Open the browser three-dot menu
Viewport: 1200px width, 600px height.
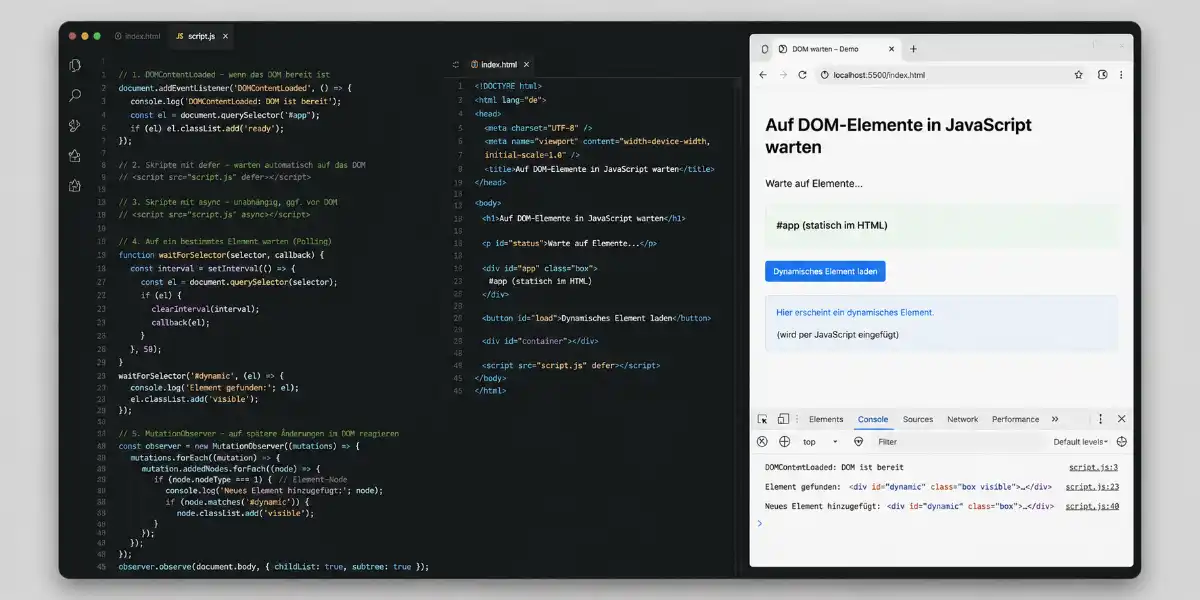(x=1121, y=75)
